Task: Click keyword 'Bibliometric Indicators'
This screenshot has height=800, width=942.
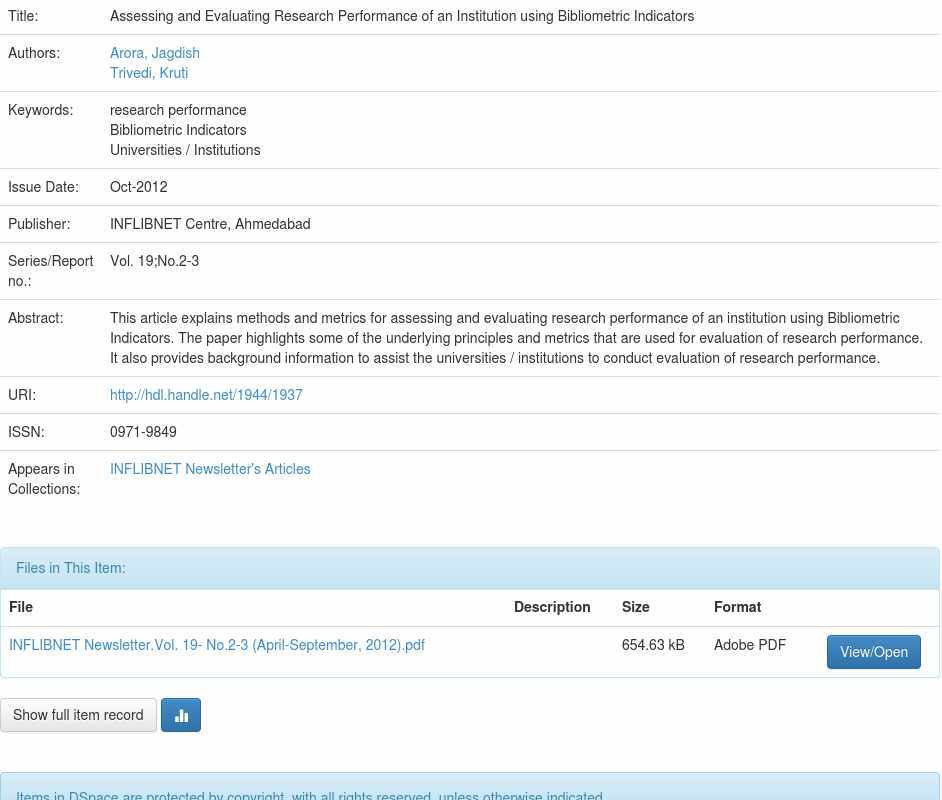Action: [x=178, y=130]
